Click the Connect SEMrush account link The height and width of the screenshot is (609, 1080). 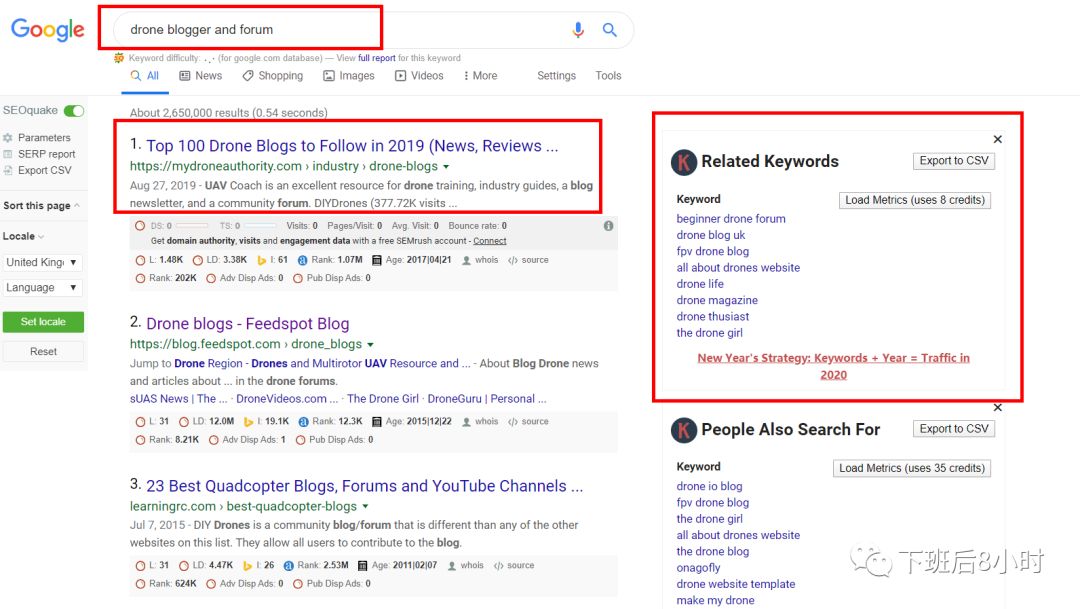(490, 241)
